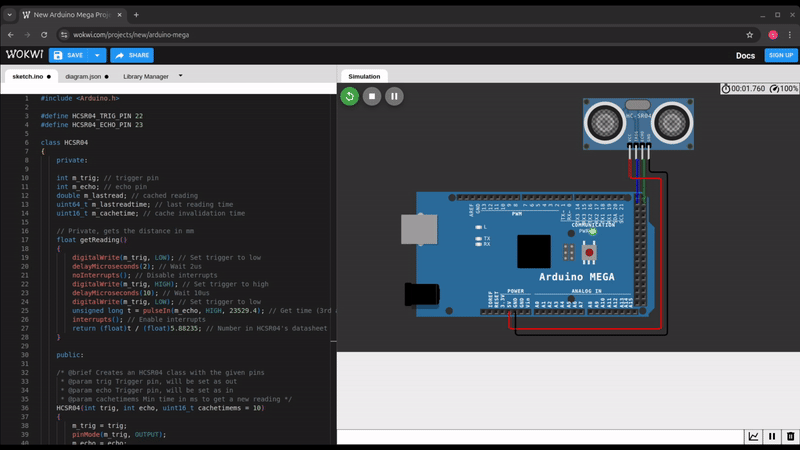Image resolution: width=800 pixels, height=450 pixels.
Task: Restart the simulation with the green button
Action: (349, 96)
